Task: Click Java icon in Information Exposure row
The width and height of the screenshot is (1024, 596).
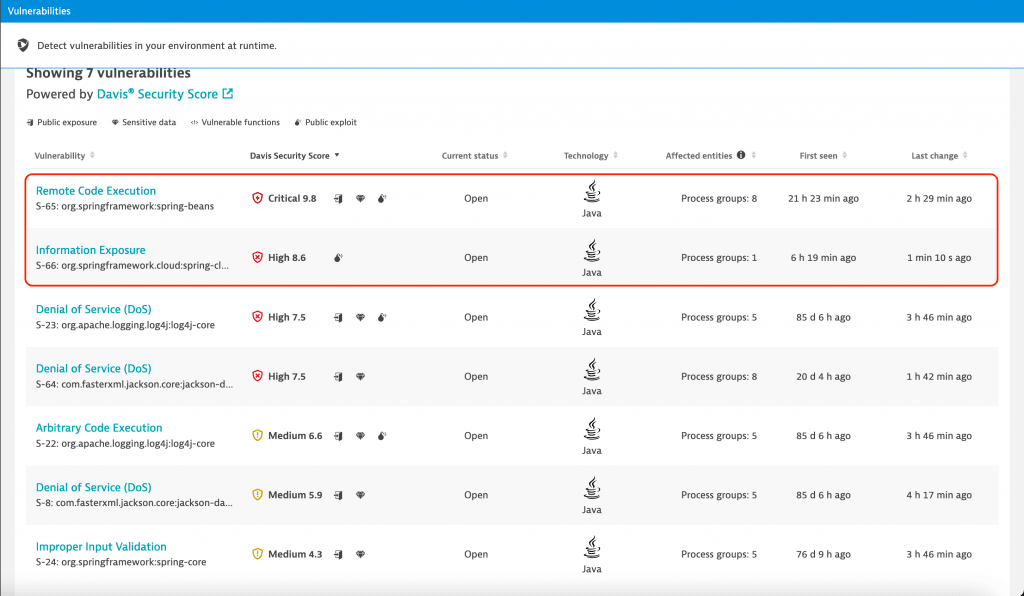Action: click(592, 251)
